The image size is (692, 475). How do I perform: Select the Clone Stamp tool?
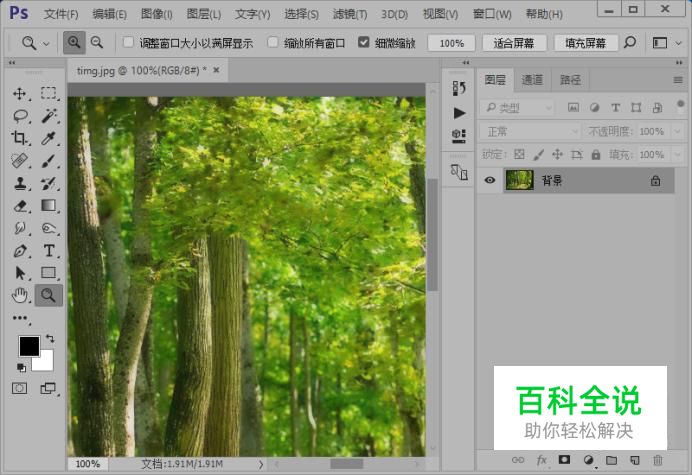tap(20, 183)
